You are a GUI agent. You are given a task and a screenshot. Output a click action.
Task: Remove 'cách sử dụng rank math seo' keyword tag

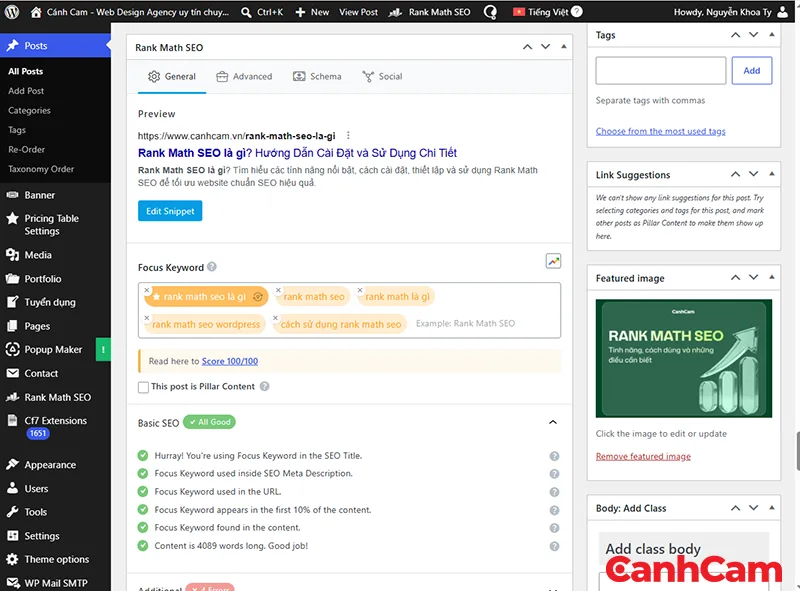coord(276,317)
